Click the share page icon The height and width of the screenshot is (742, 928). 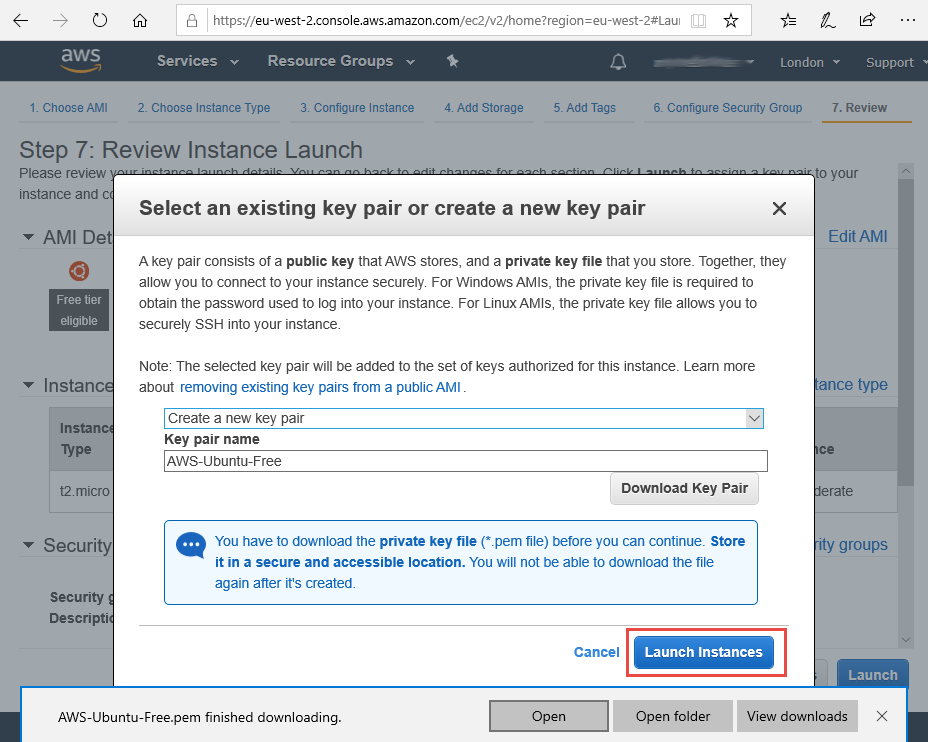[x=867, y=20]
